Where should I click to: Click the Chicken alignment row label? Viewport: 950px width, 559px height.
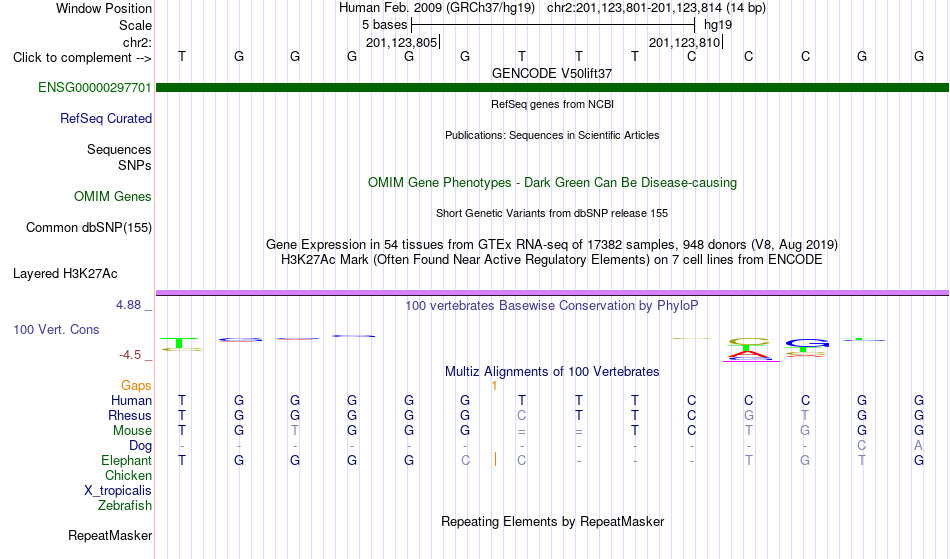[128, 476]
